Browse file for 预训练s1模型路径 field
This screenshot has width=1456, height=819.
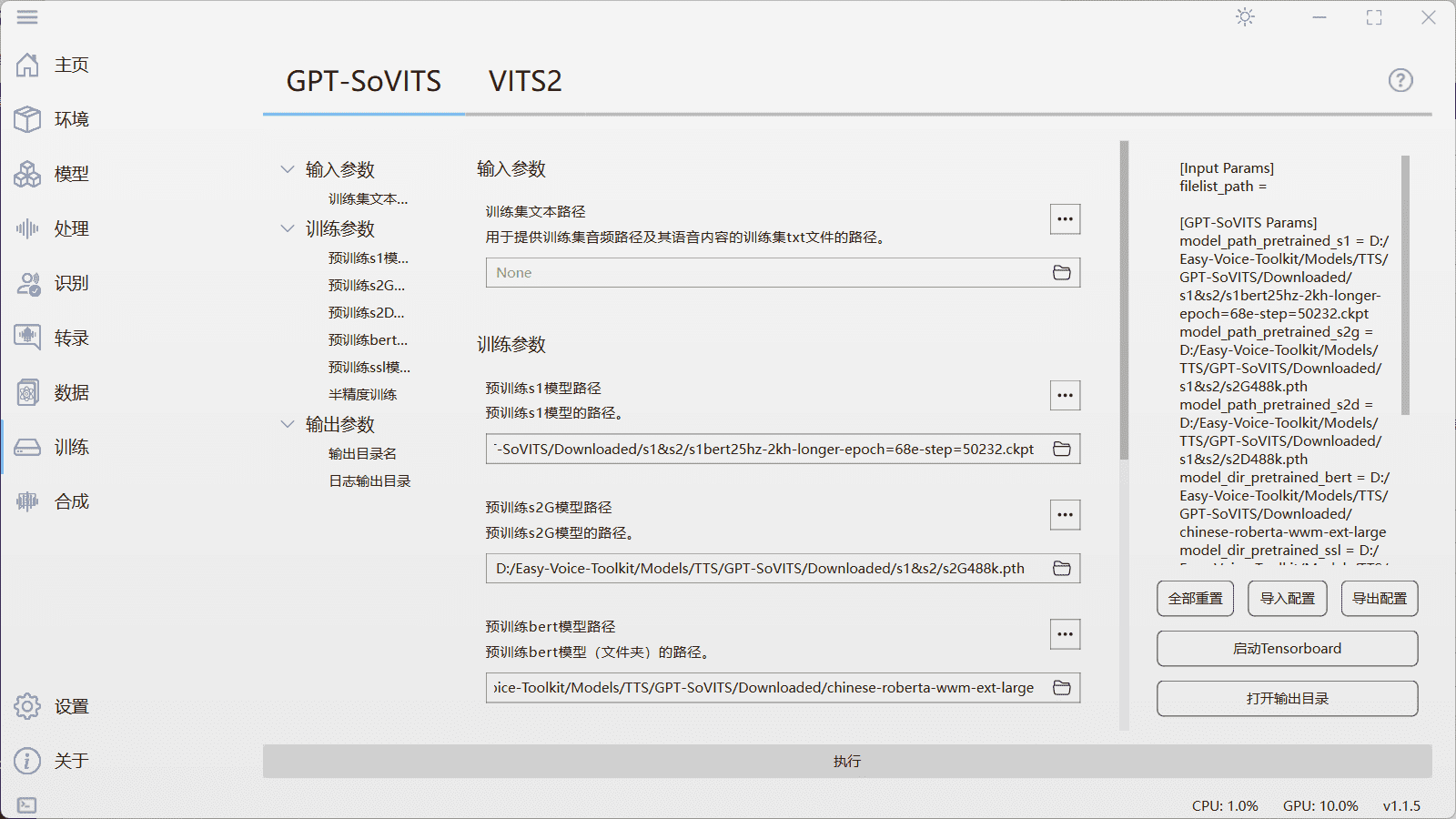point(1061,449)
